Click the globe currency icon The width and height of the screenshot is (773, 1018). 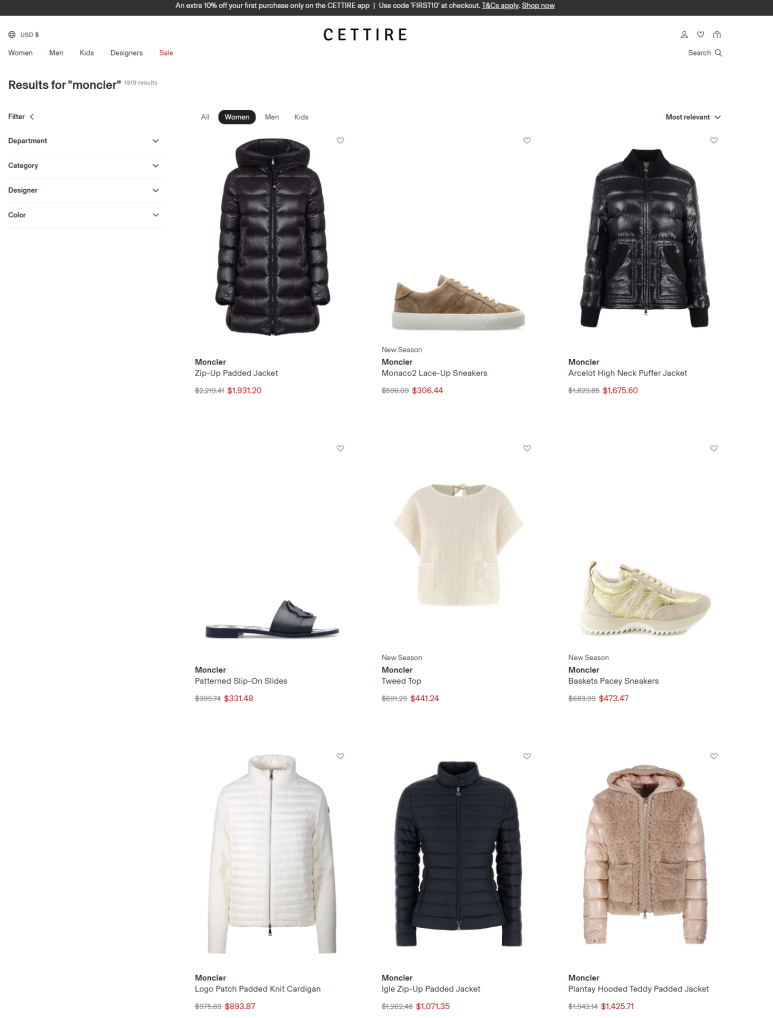[12, 34]
